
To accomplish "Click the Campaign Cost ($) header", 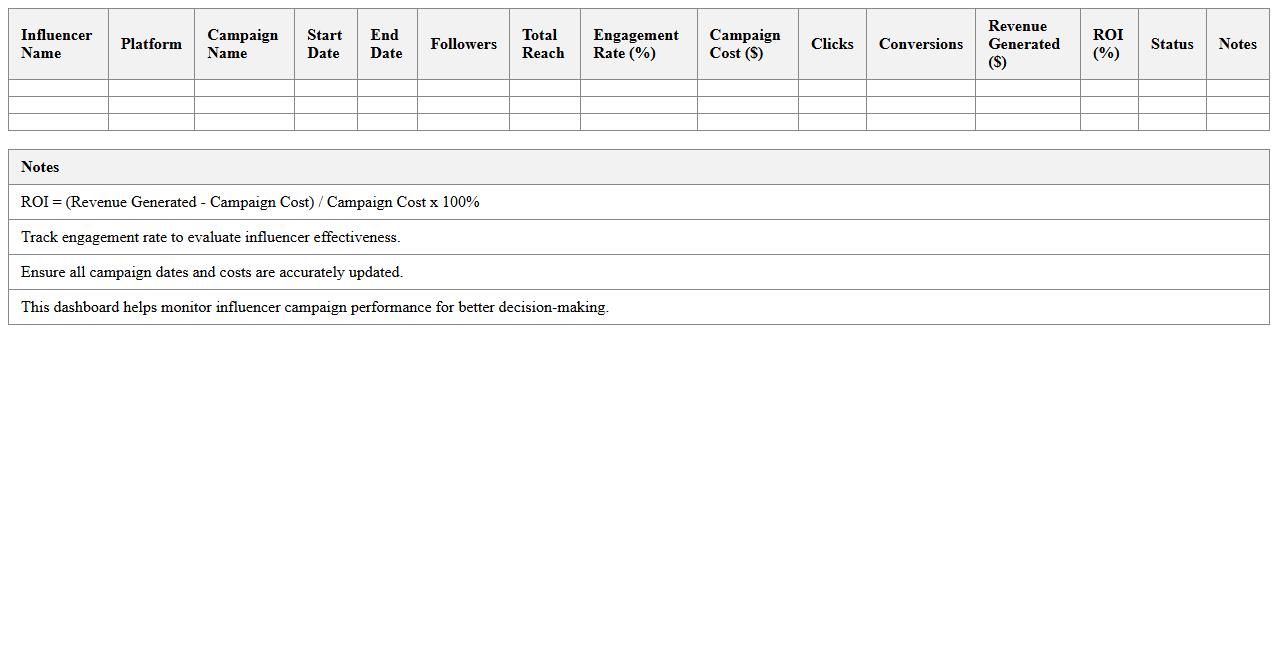I will pyautogui.click(x=746, y=44).
